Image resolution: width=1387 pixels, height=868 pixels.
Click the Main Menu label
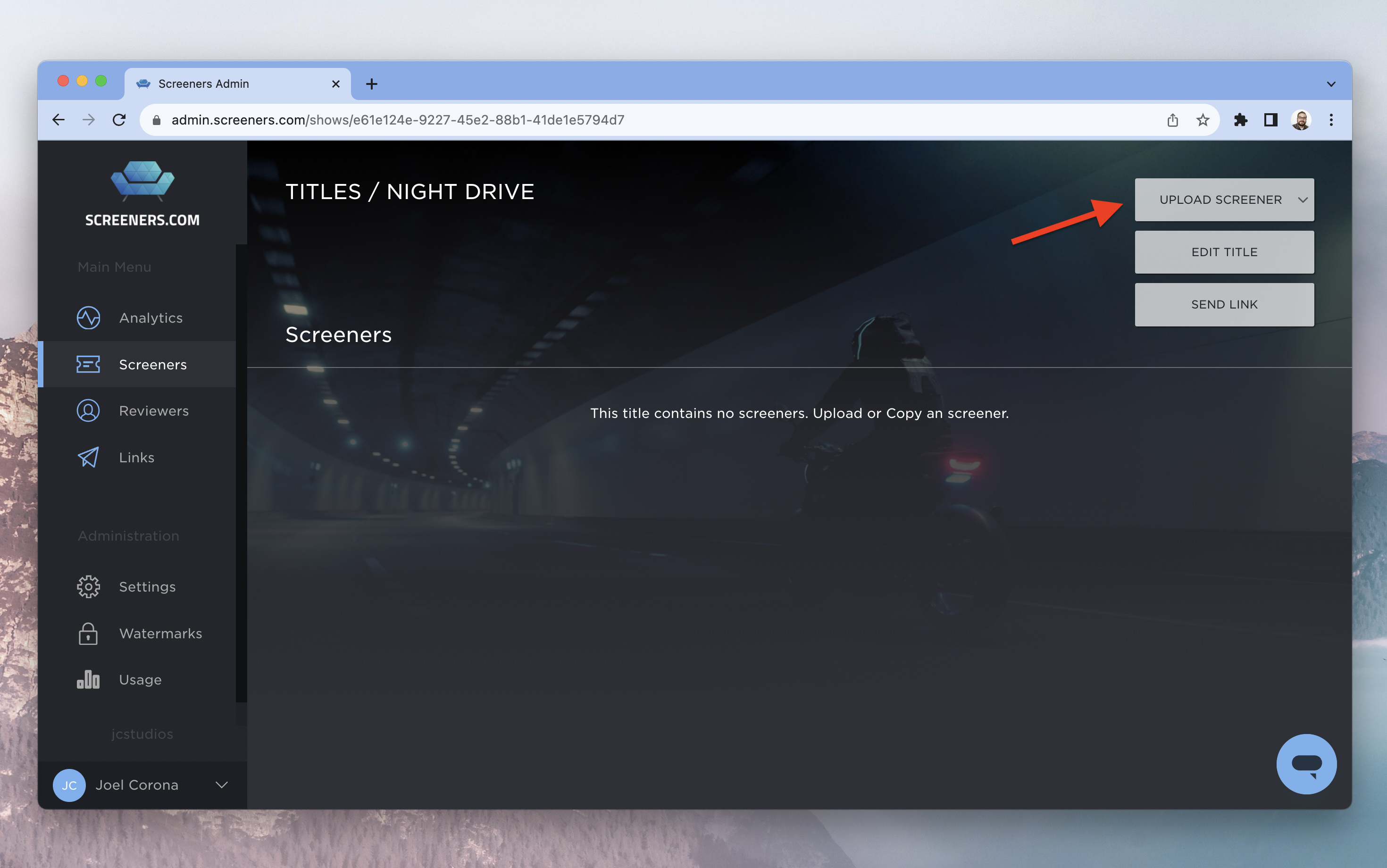[x=114, y=267]
